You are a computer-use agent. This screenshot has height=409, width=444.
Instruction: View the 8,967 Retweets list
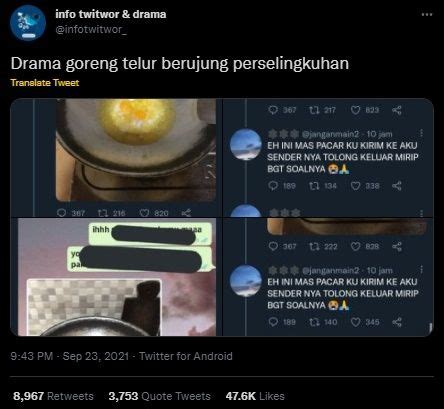click(x=53, y=396)
